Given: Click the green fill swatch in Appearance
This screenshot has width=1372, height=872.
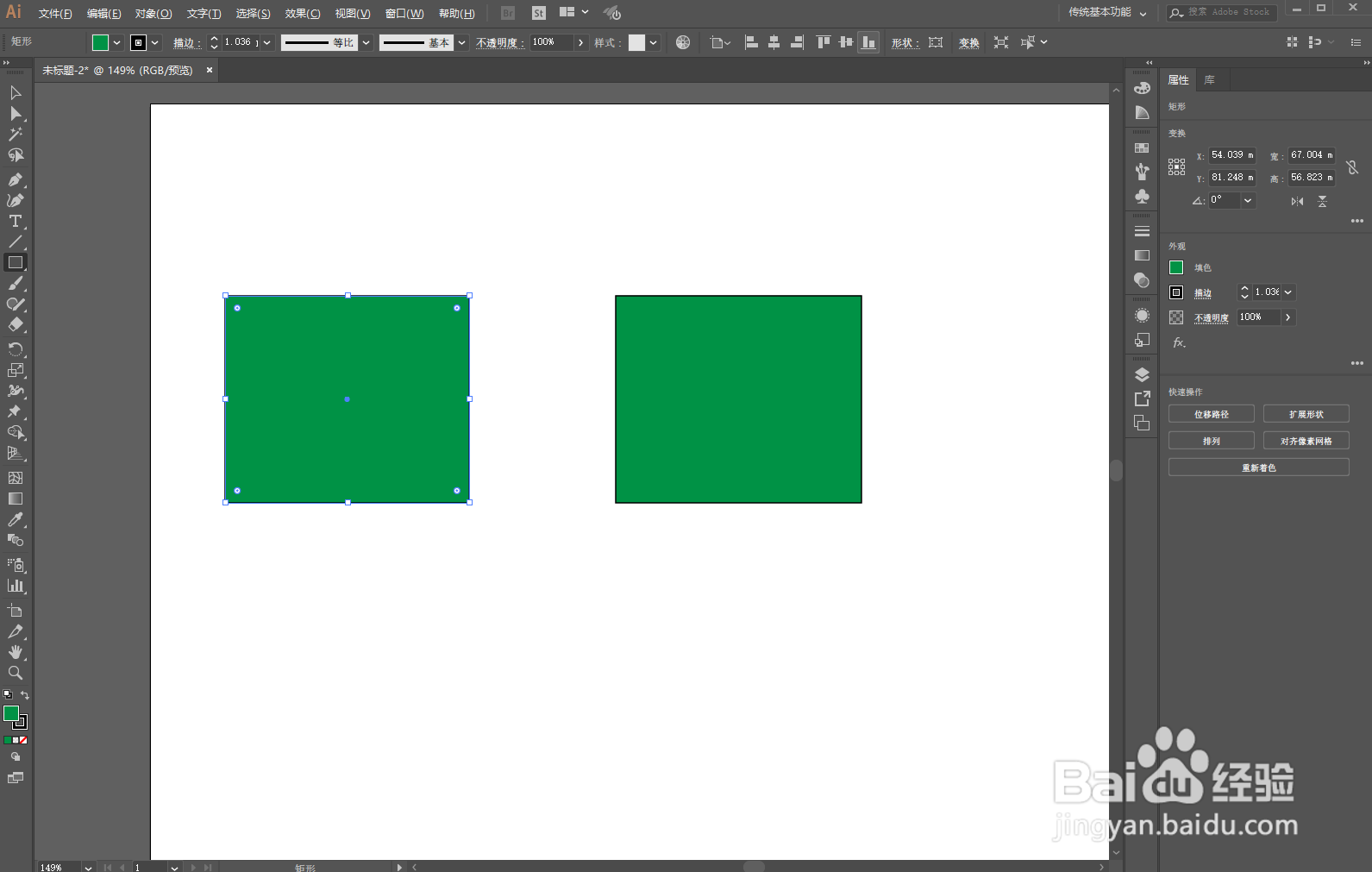Looking at the screenshot, I should (x=1176, y=267).
